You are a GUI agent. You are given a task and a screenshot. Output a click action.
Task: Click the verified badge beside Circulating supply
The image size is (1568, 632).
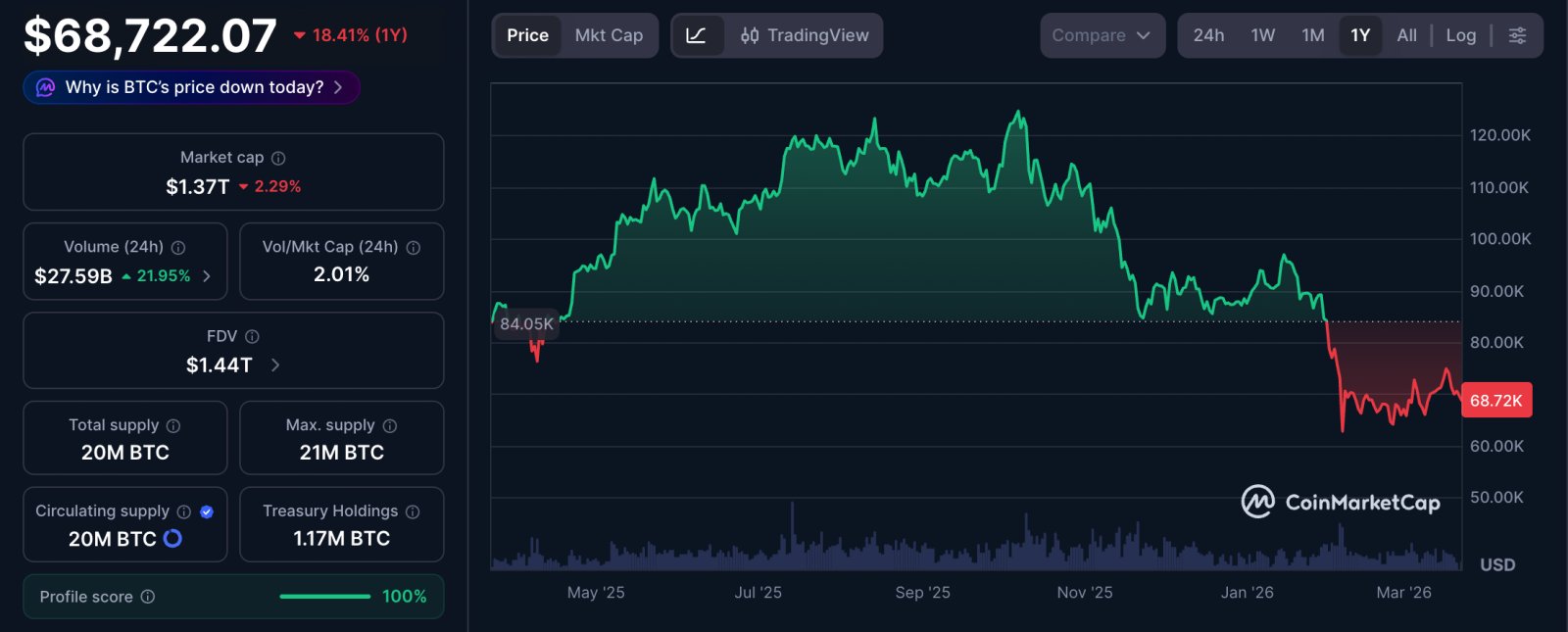(x=206, y=510)
